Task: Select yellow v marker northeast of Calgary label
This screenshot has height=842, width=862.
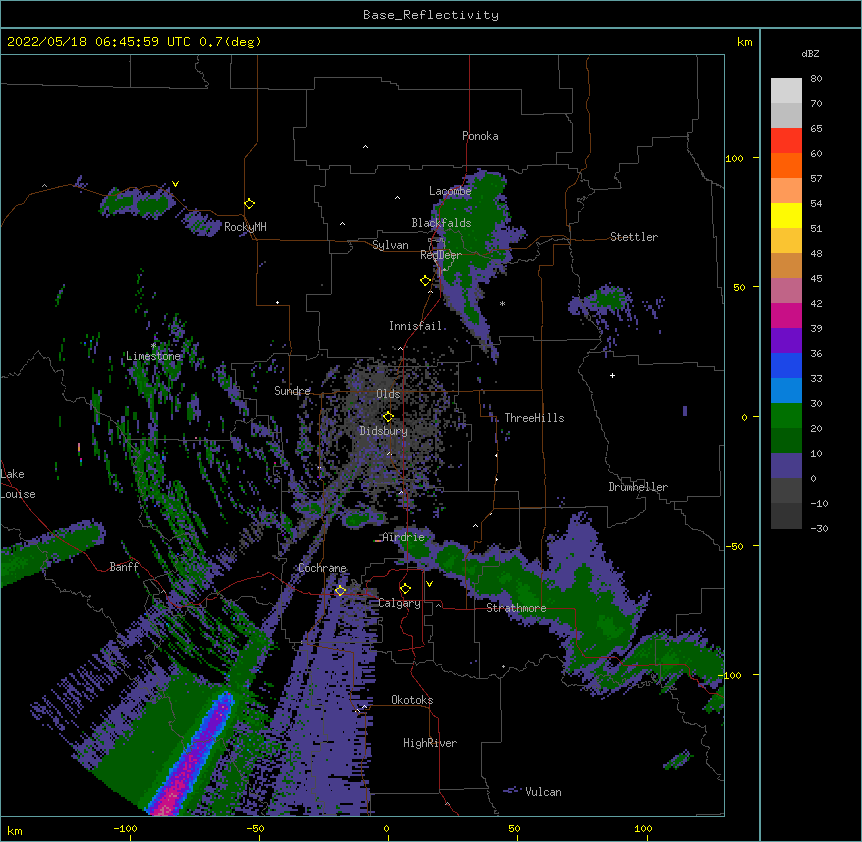Action: point(429,584)
